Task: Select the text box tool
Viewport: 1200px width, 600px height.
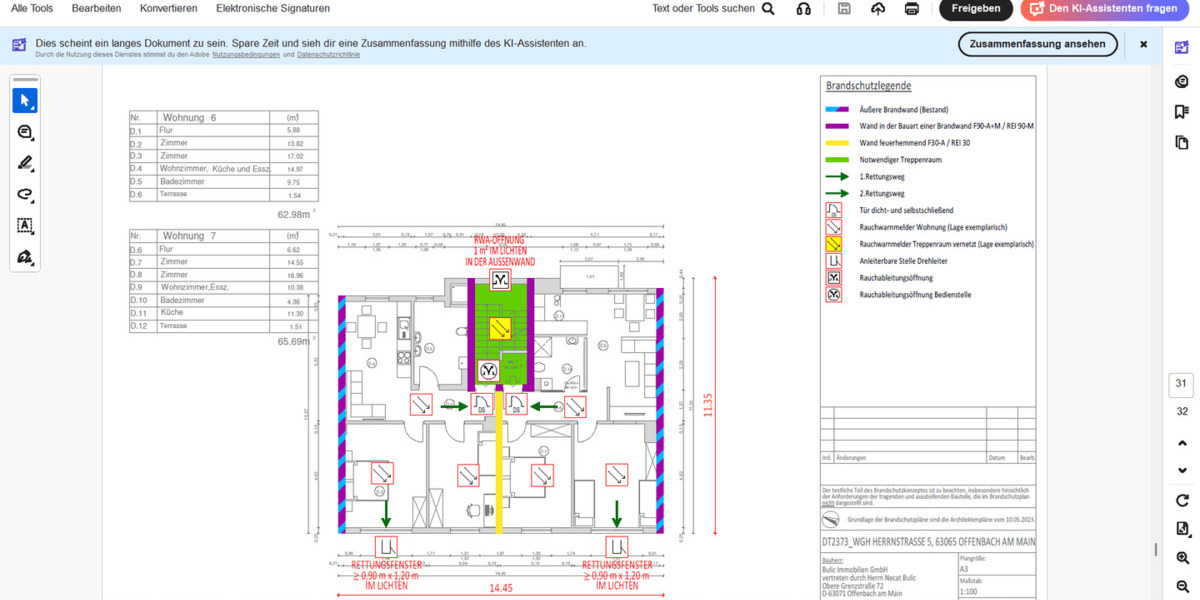Action: tap(25, 226)
